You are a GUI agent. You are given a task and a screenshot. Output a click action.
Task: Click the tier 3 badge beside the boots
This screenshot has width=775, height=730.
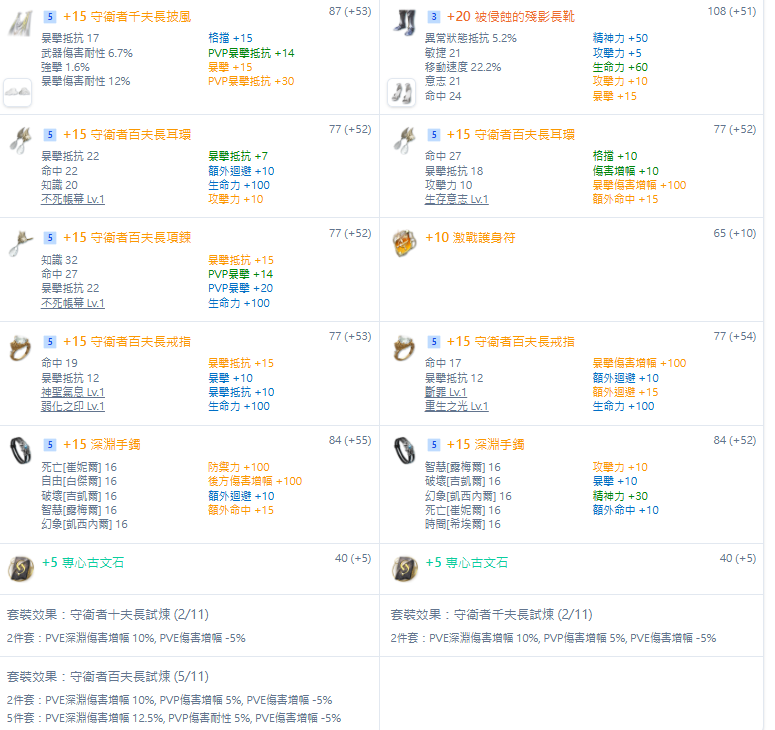point(434,17)
